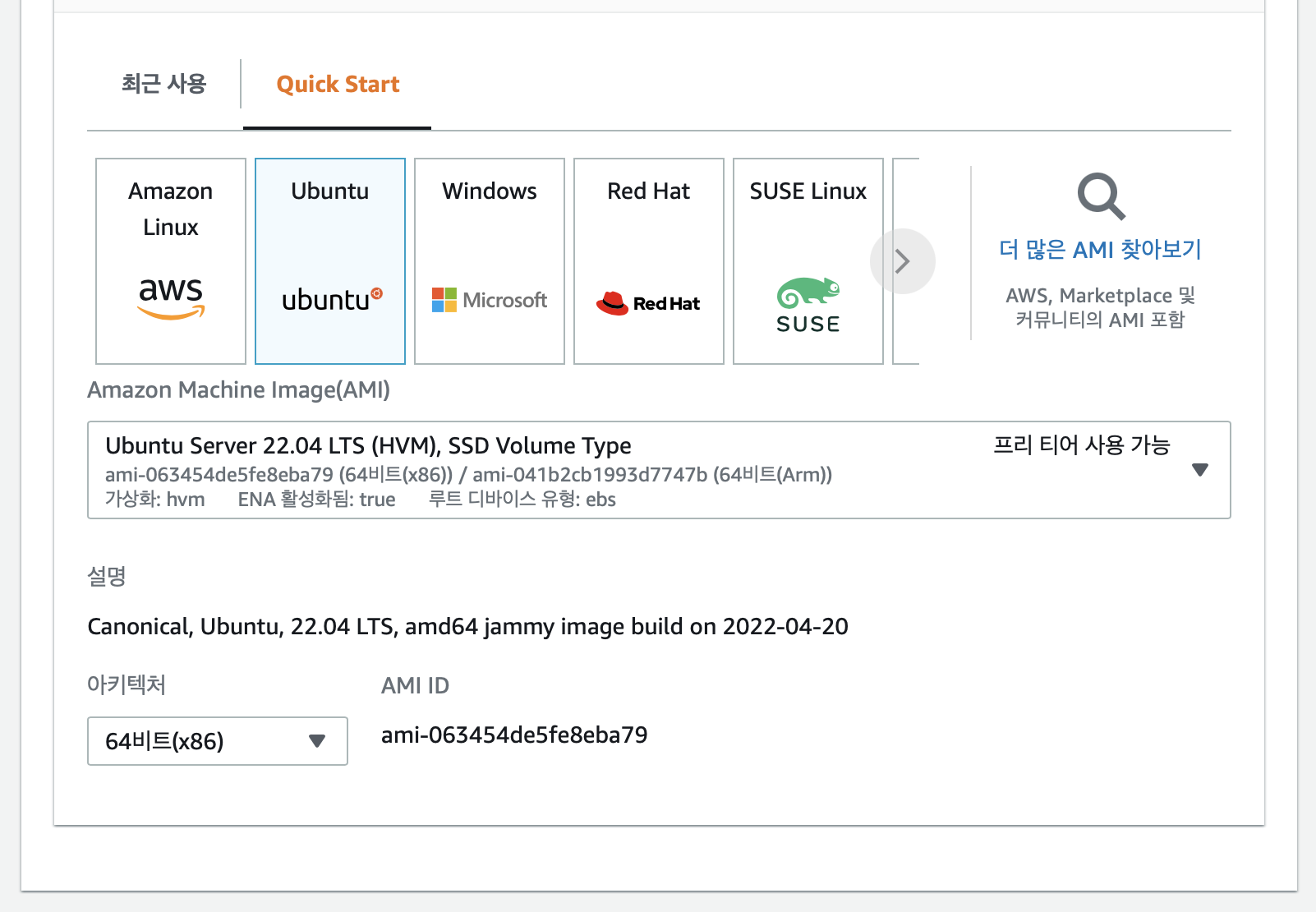Pick the Windows AMI card
Image resolution: width=1316 pixels, height=912 pixels.
tap(490, 261)
